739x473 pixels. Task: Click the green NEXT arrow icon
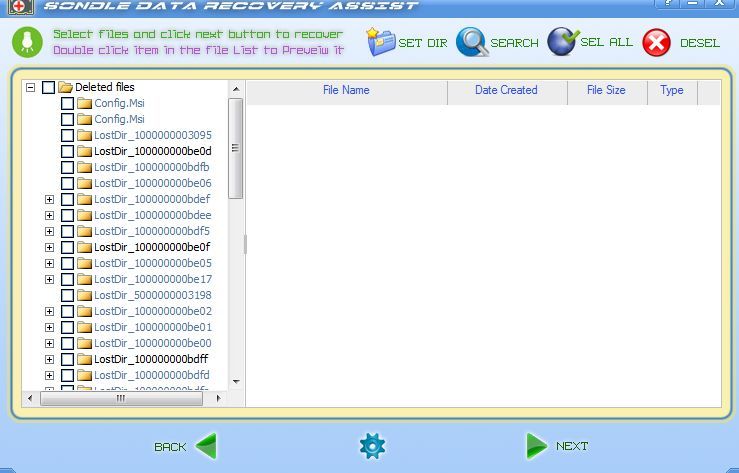(x=537, y=446)
